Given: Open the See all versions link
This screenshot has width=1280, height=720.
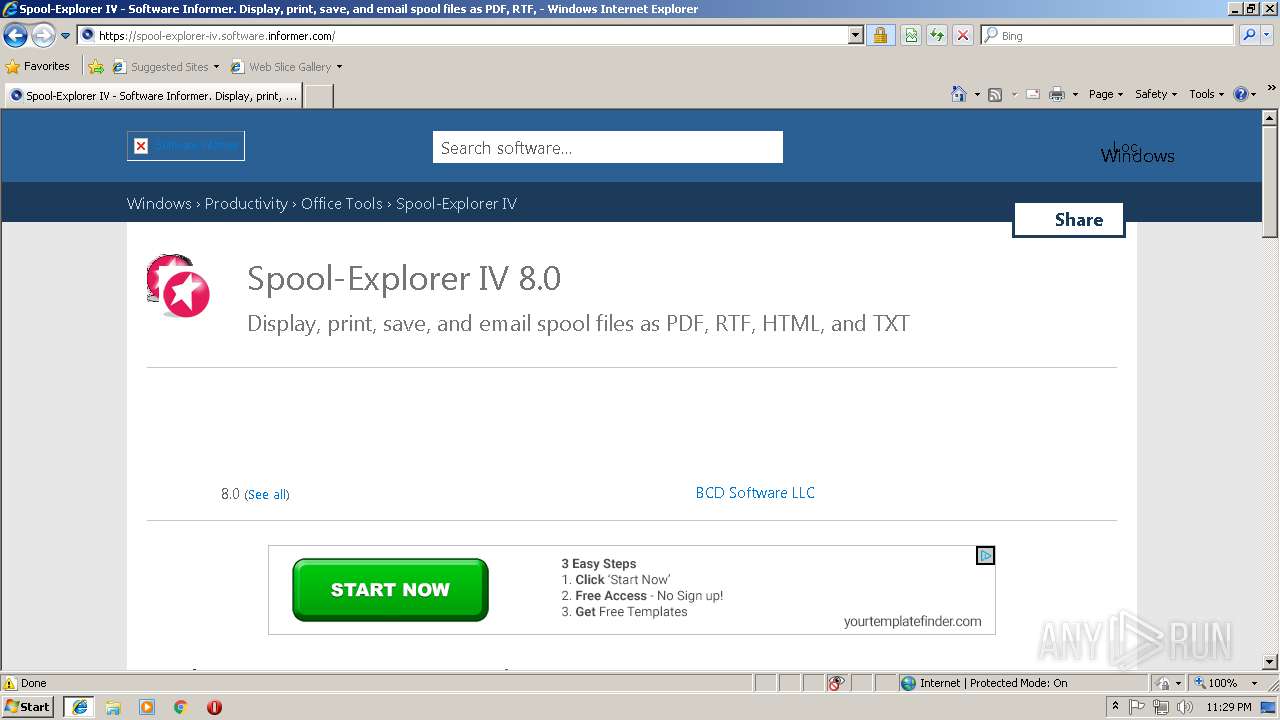Looking at the screenshot, I should click(267, 495).
